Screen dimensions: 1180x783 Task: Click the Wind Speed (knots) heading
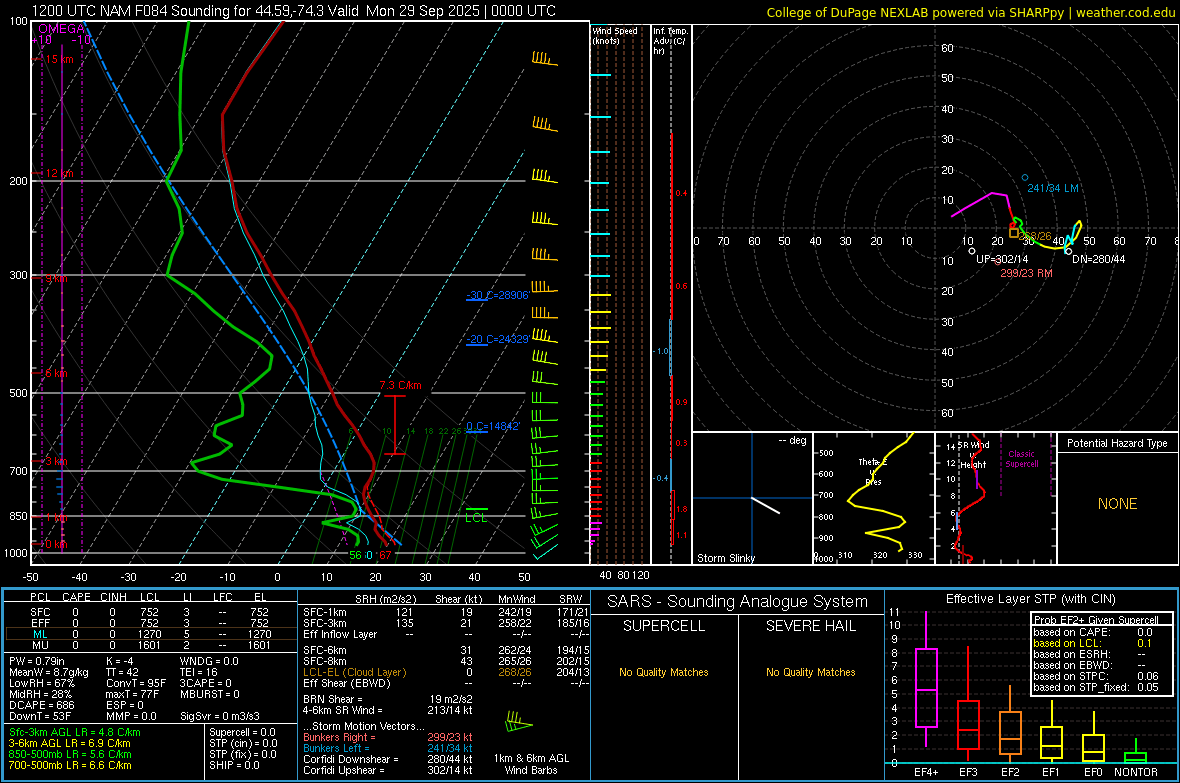615,35
